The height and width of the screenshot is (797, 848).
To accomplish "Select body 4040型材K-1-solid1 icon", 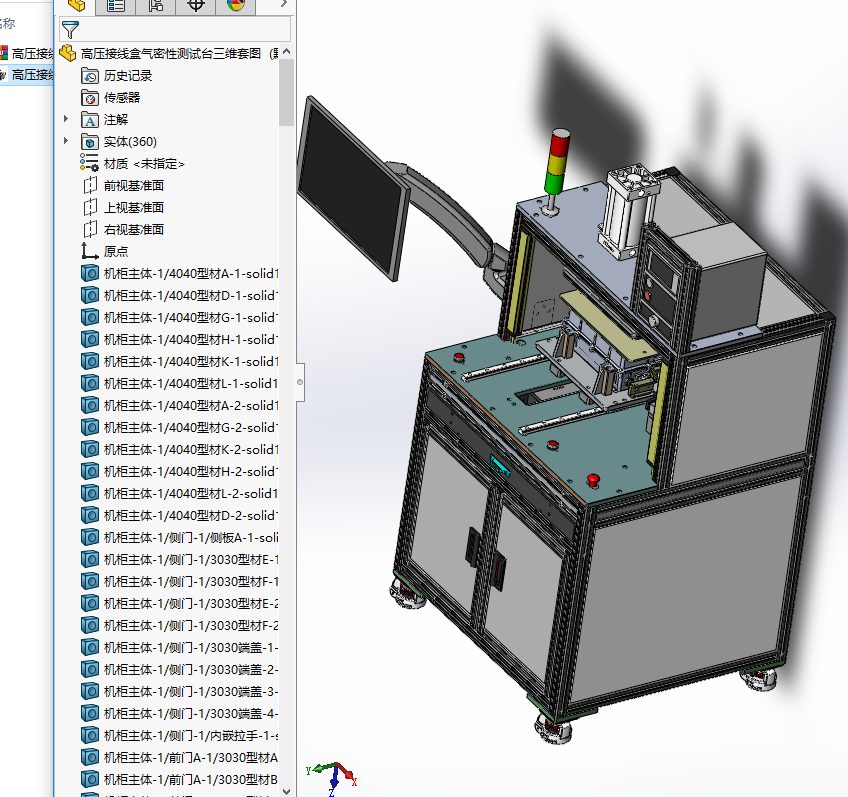I will pos(90,362).
